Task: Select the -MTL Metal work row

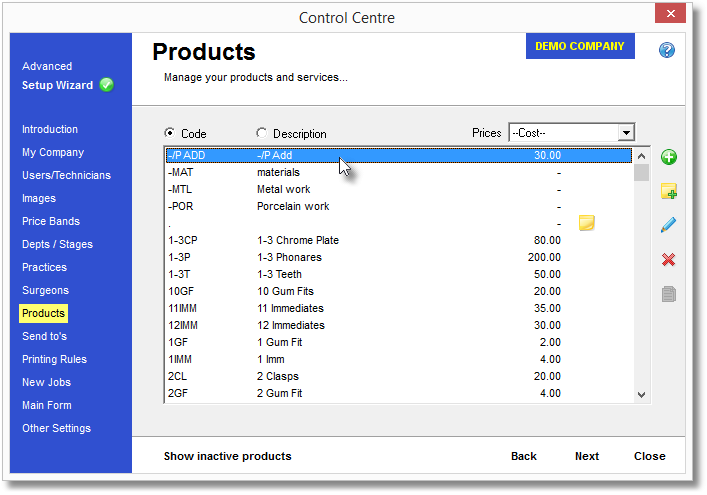Action: [399, 189]
